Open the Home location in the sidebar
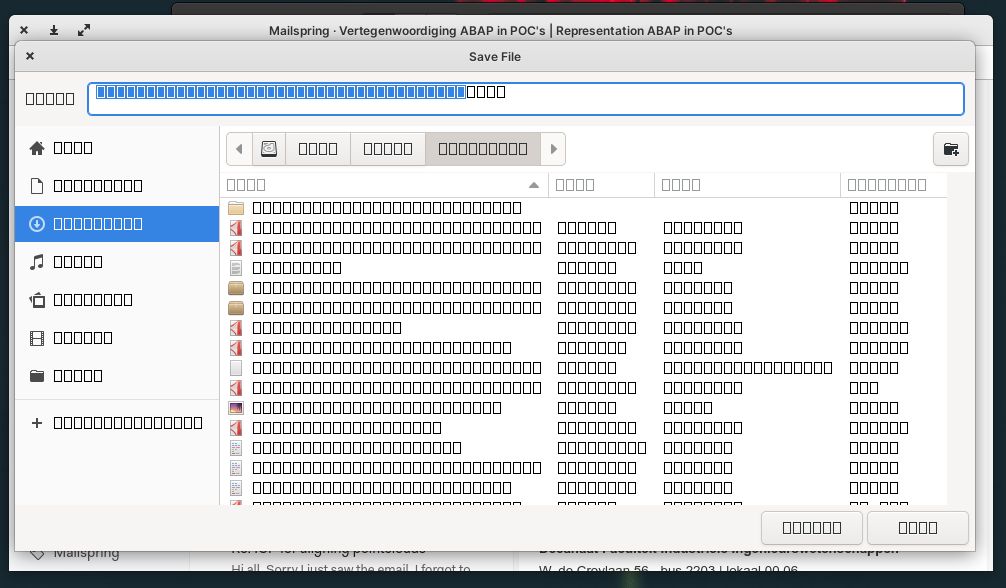 pyautogui.click(x=117, y=148)
